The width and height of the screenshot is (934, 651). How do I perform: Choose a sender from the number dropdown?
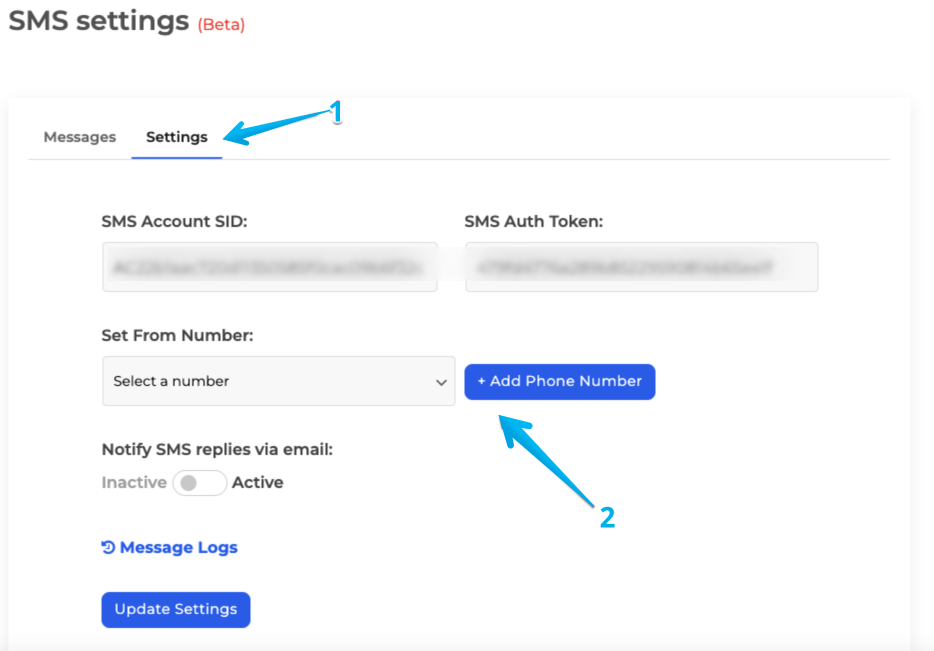click(278, 381)
